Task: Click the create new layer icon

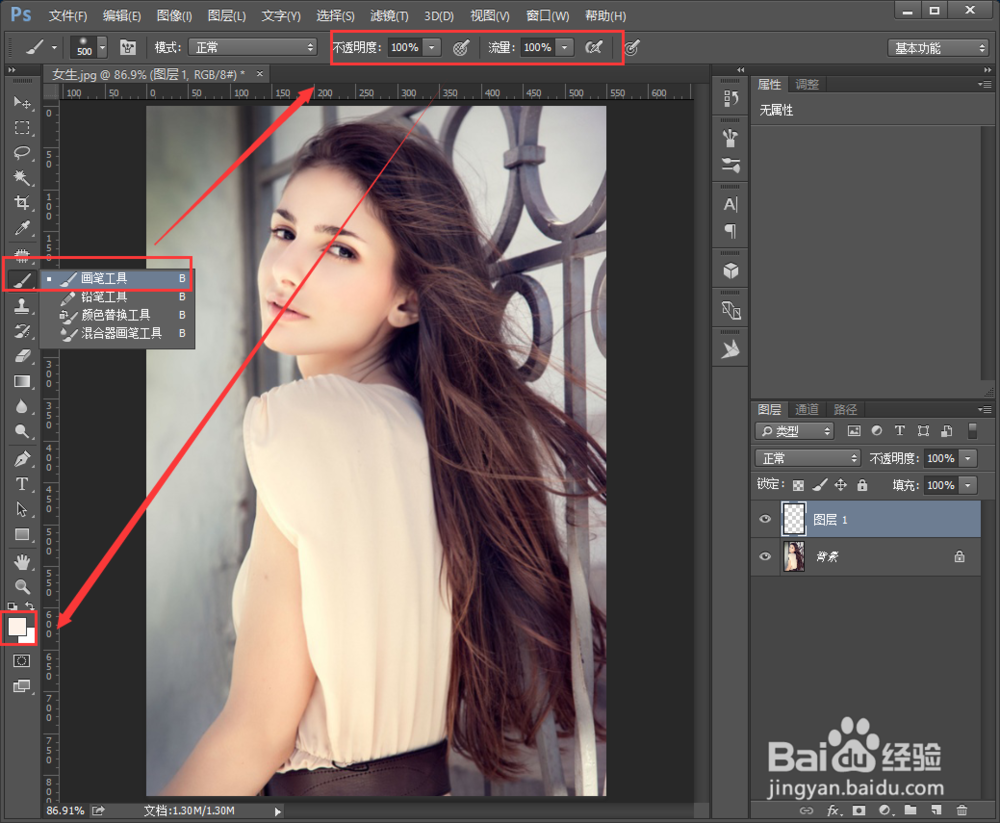Action: point(936,810)
